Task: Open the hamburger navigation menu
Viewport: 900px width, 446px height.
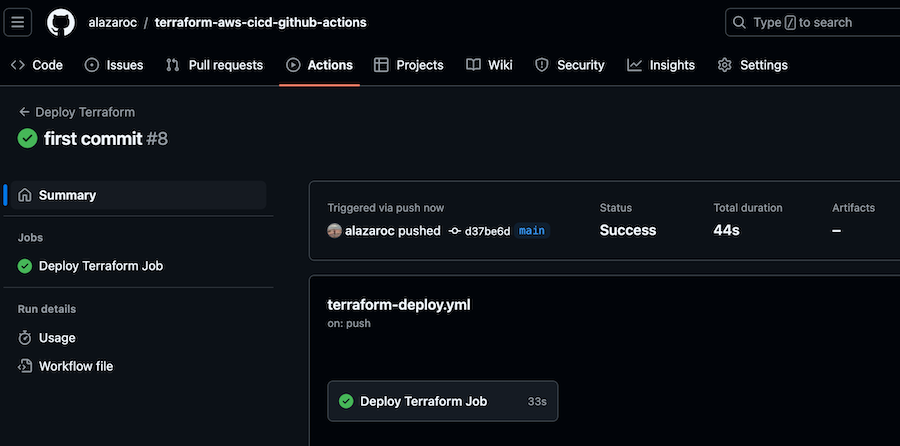Action: pos(18,22)
